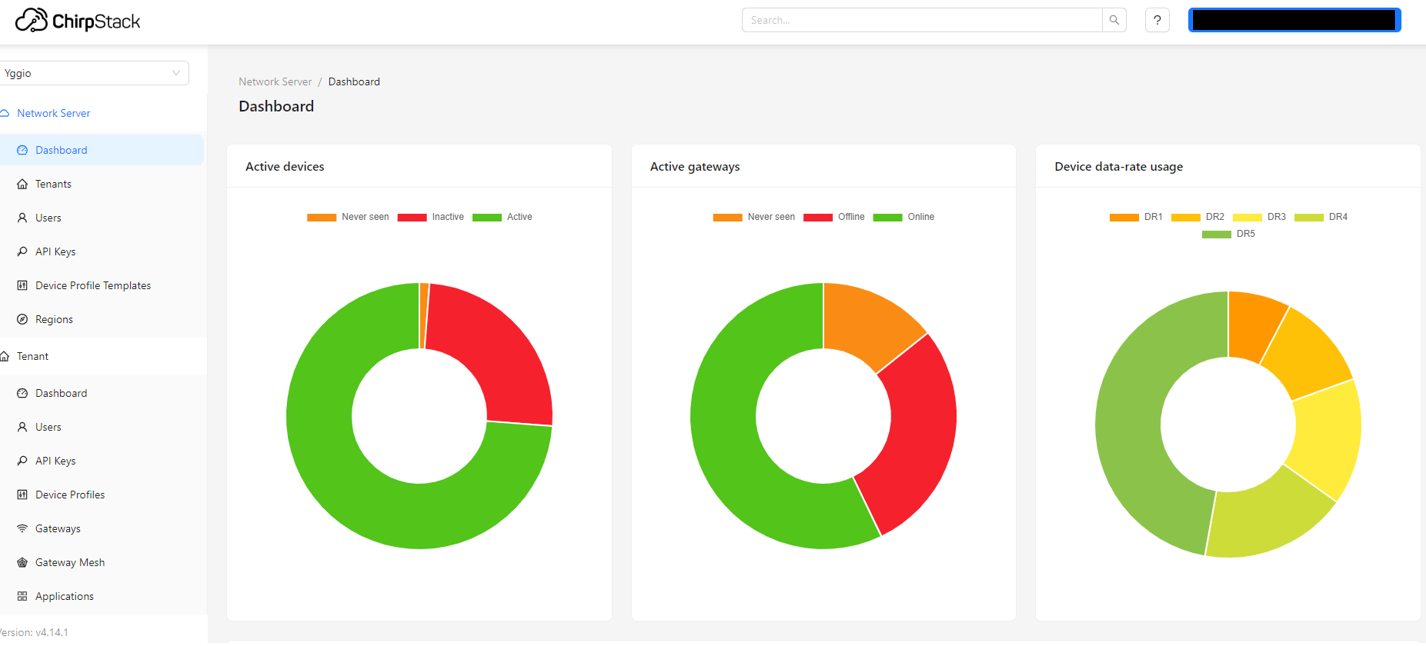Open the Applications grid icon
The width and height of the screenshot is (1426, 646).
click(22, 596)
